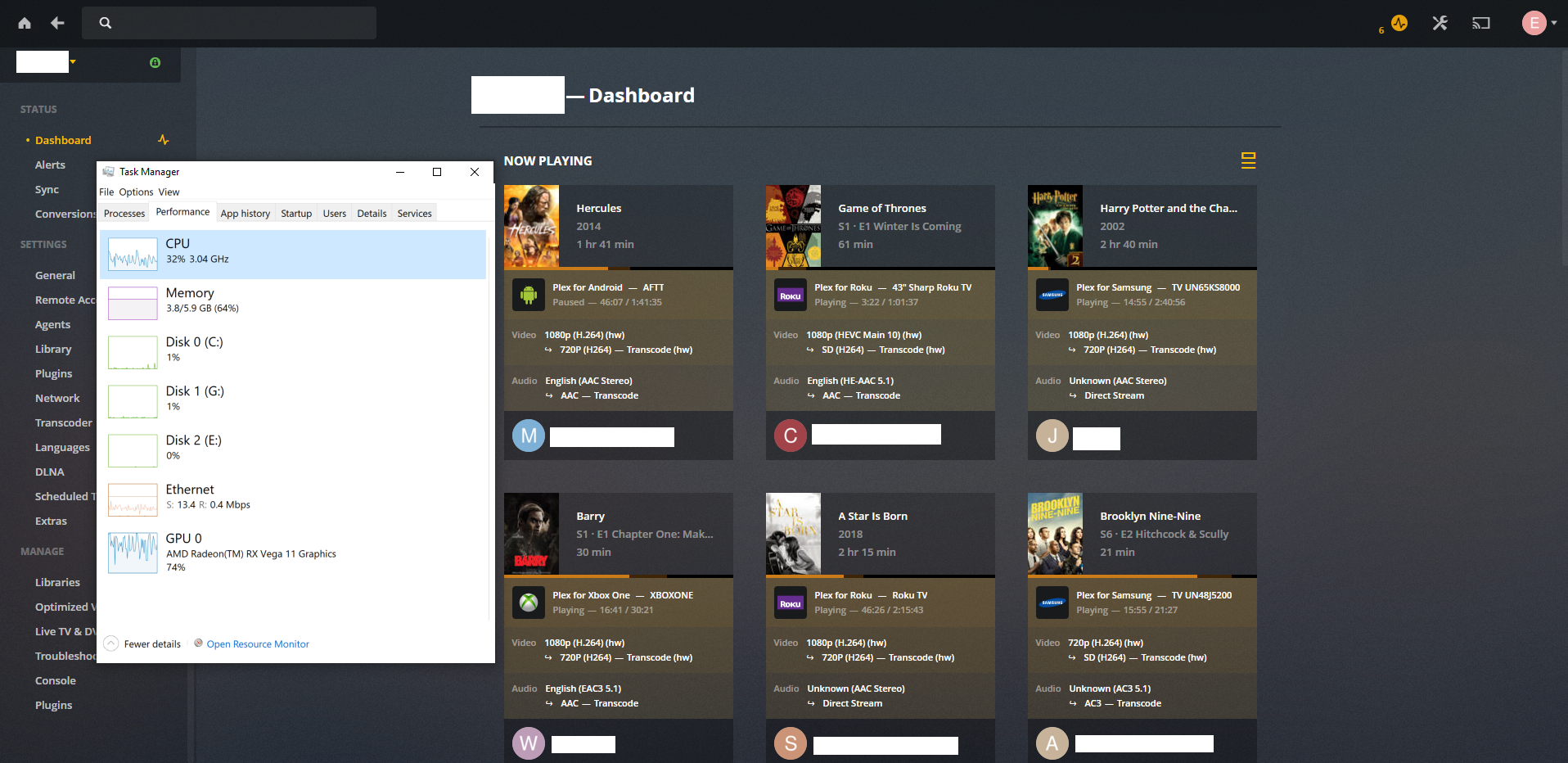Click Fewer details chevron icon in Task Manager
The image size is (1568, 763).
[111, 643]
